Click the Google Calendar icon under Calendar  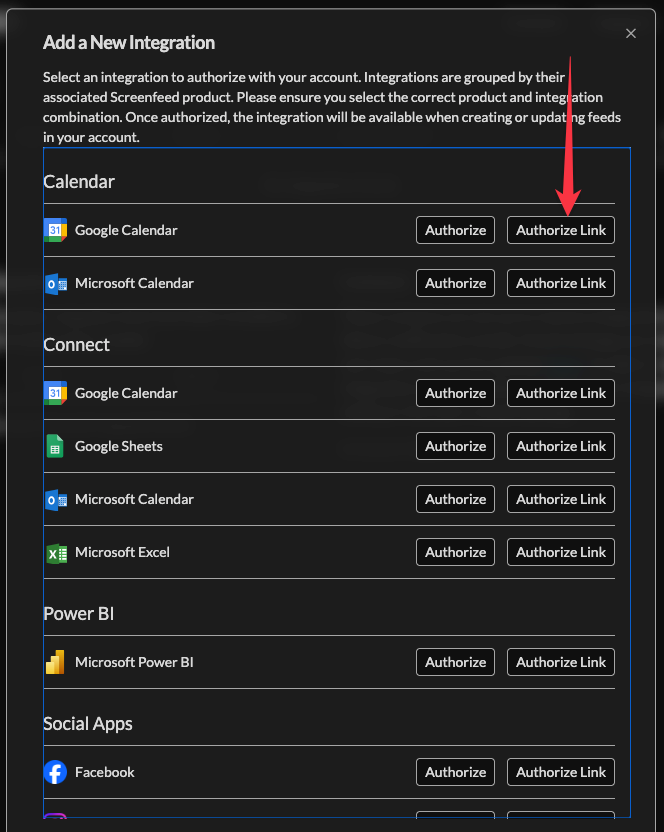[55, 230]
